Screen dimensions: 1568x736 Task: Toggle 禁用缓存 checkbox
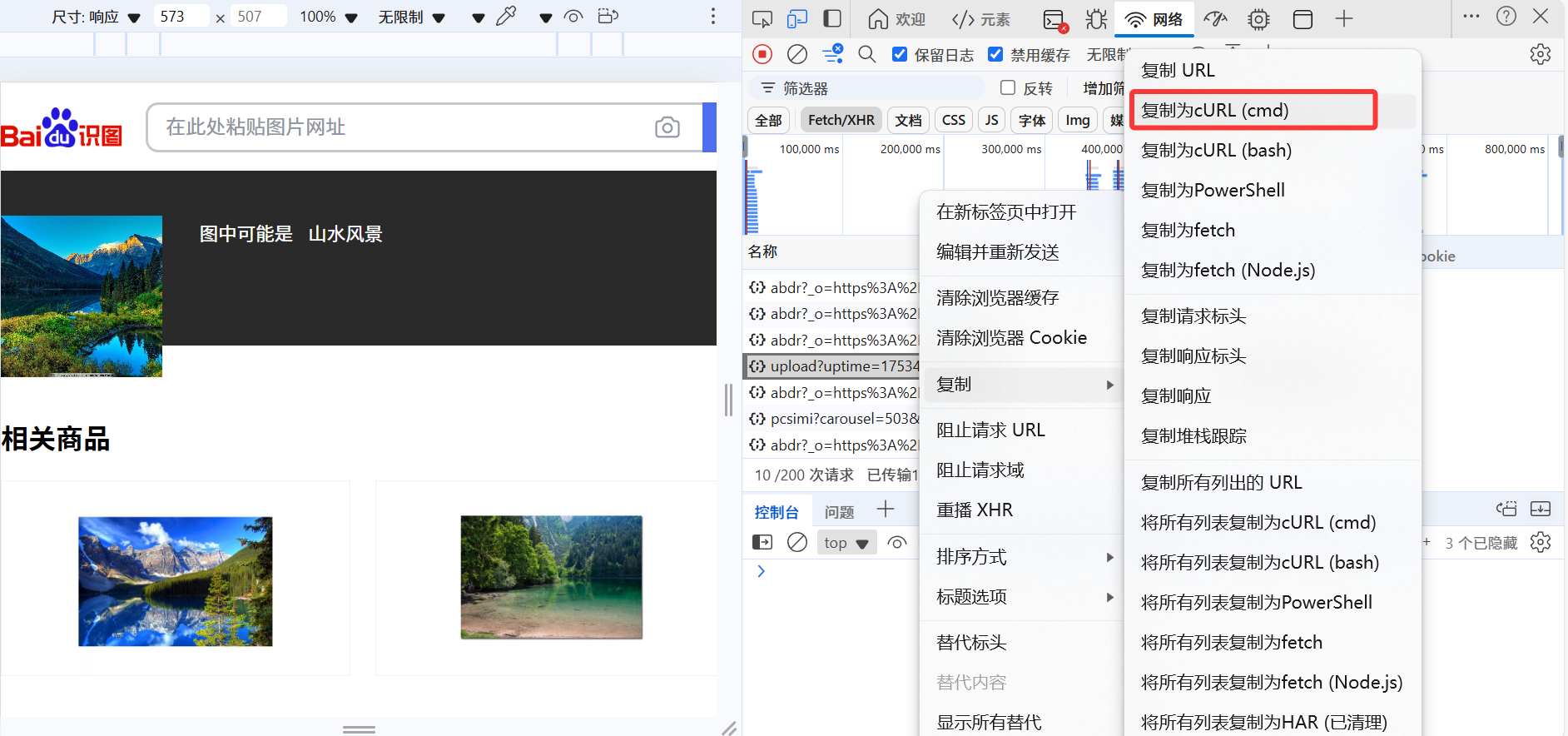tap(995, 54)
